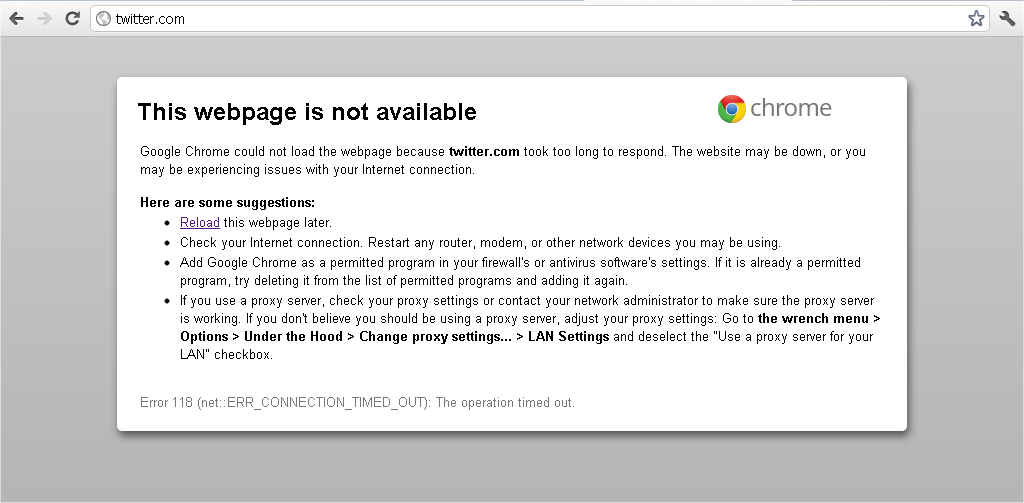Click the globe site icon in address bar
The width and height of the screenshot is (1024, 503).
[102, 18]
